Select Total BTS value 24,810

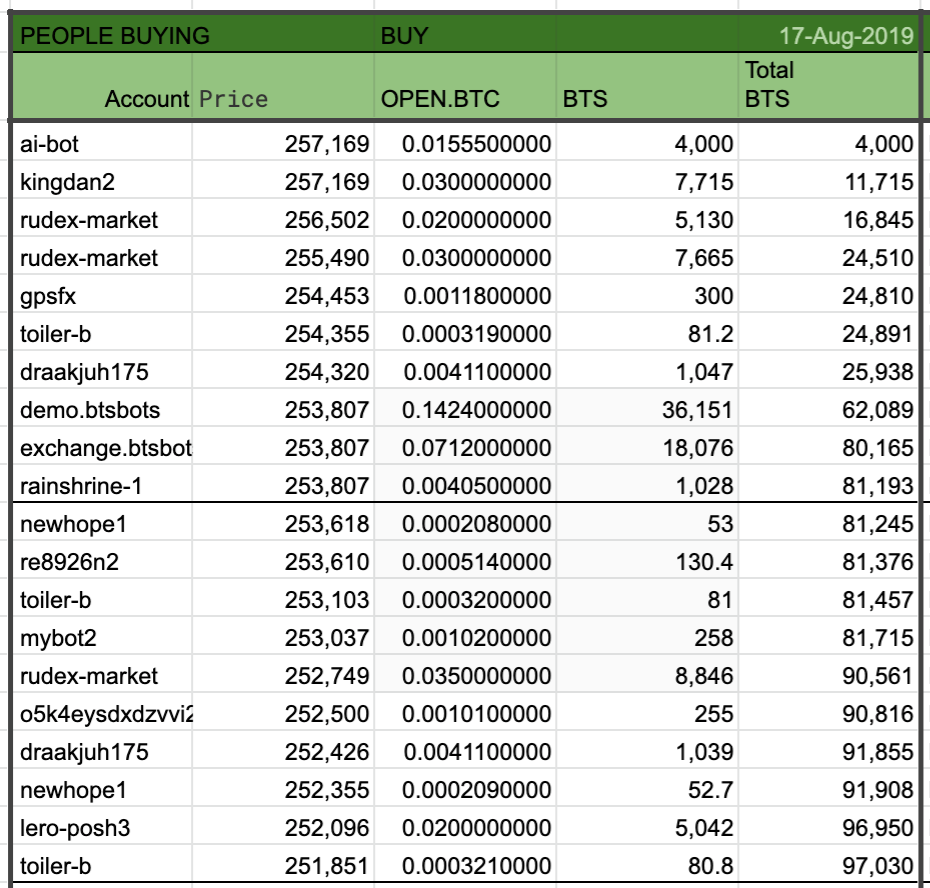click(x=828, y=295)
